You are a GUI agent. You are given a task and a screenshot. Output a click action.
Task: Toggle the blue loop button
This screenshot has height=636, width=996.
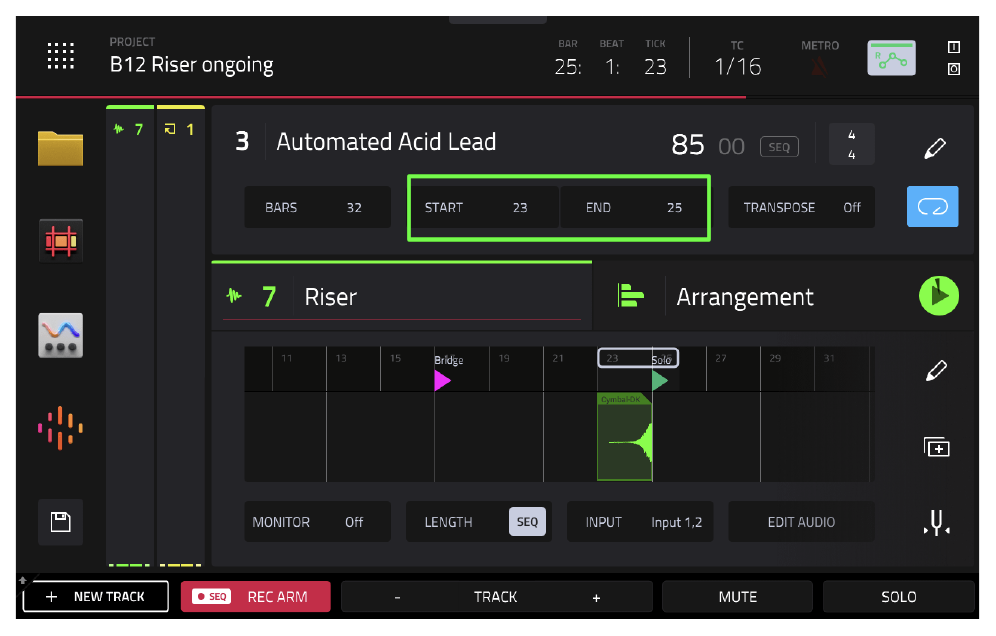(932, 206)
